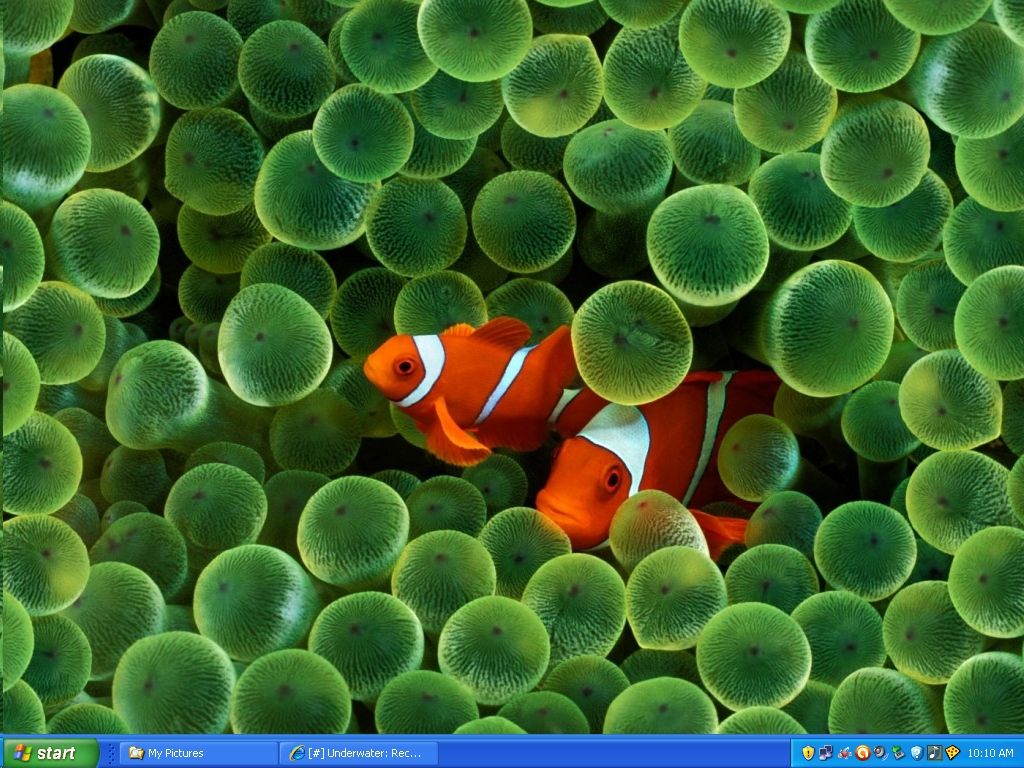Click the taskbar toolbar grip handle beside Start
Image resolution: width=1024 pixels, height=768 pixels.
tap(111, 753)
